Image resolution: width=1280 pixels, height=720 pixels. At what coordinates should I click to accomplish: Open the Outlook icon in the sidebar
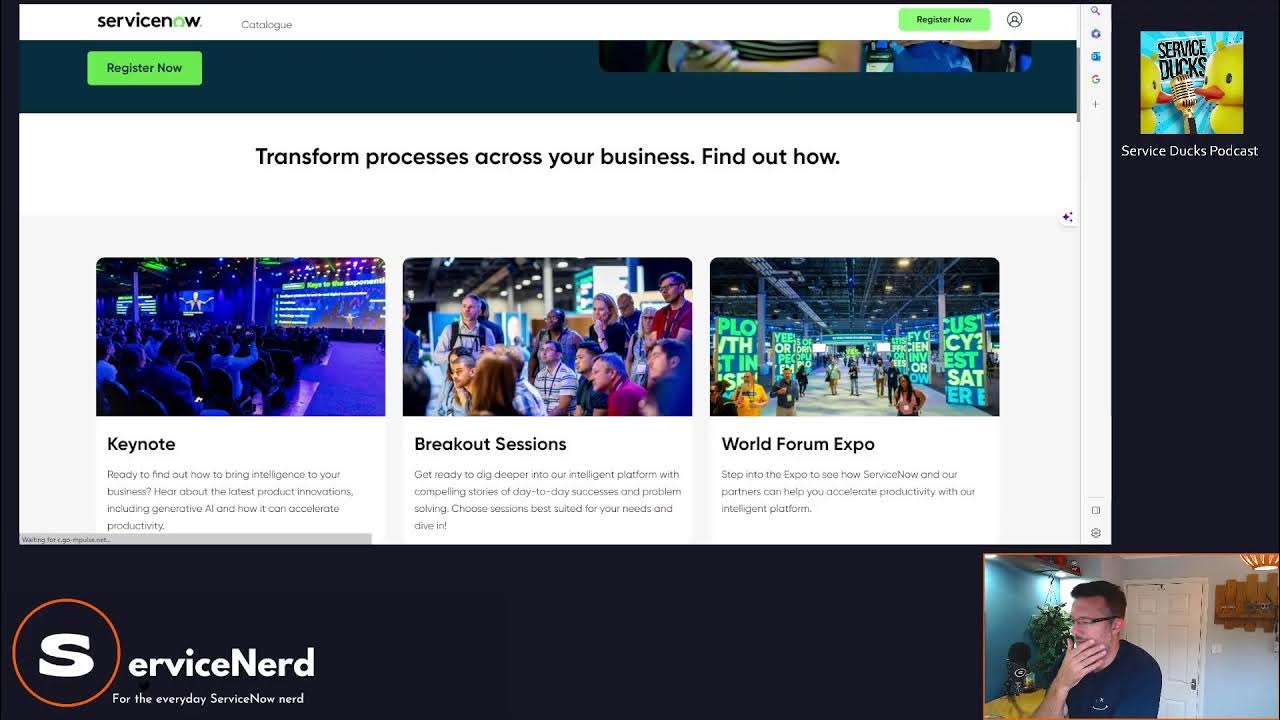tap(1095, 57)
